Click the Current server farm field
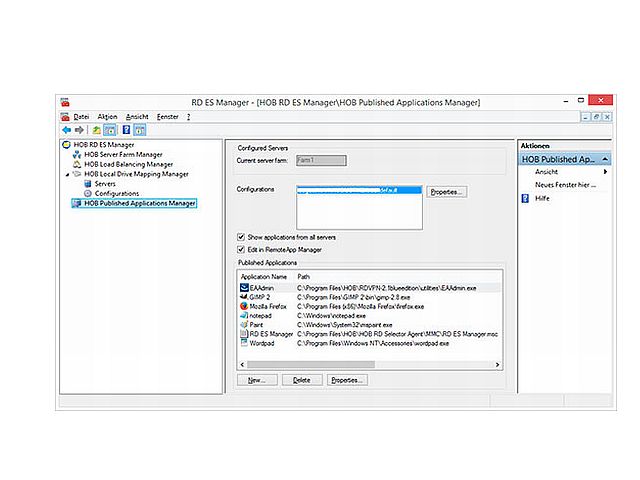The image size is (640, 480). click(x=321, y=160)
